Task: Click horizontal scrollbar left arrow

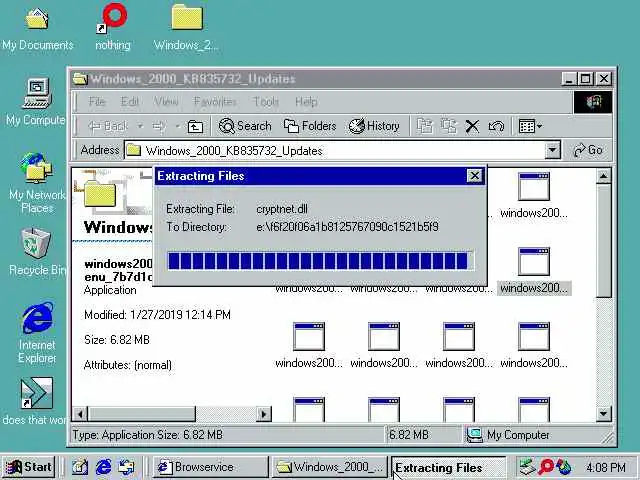Action: click(x=80, y=414)
